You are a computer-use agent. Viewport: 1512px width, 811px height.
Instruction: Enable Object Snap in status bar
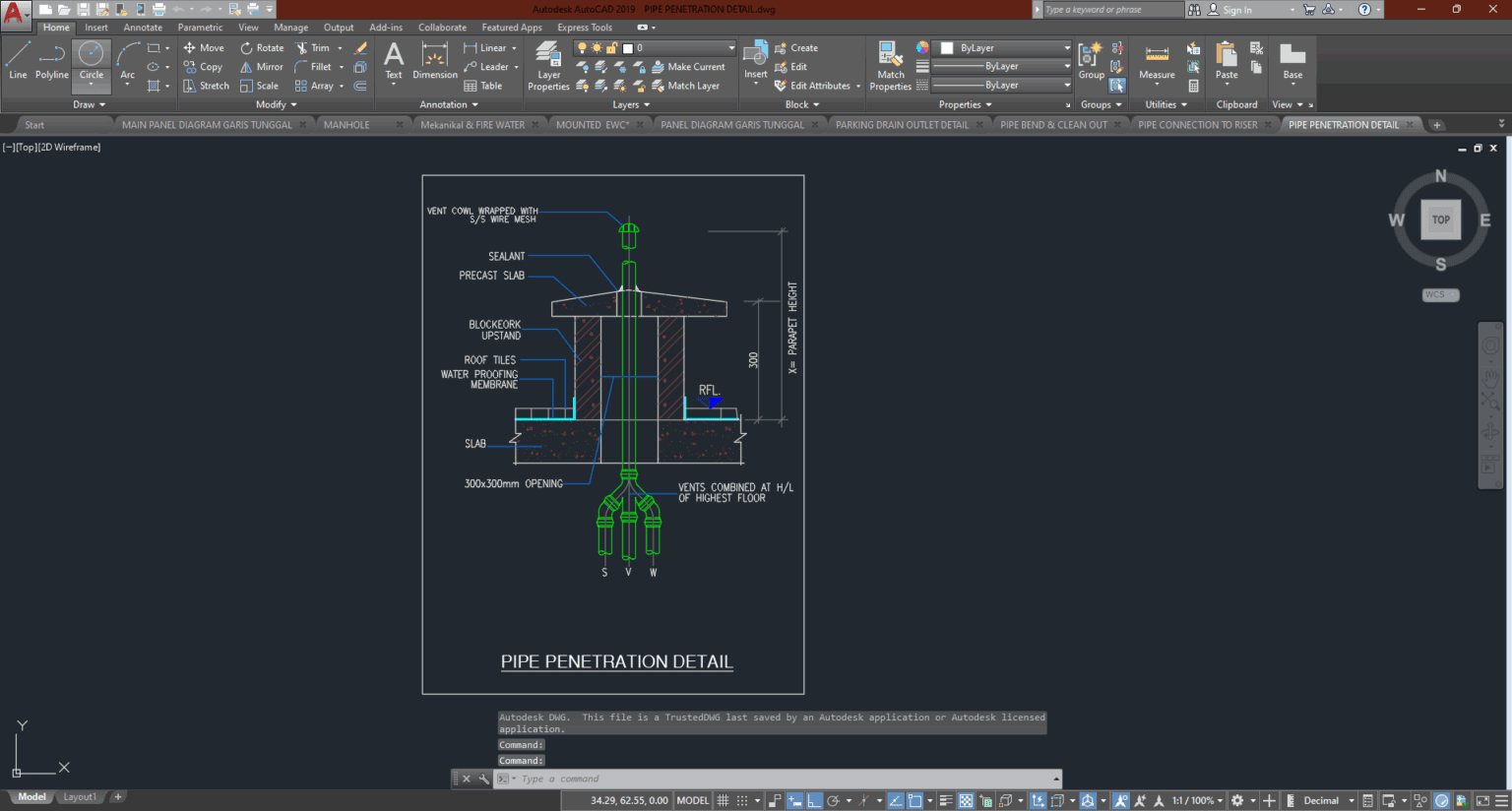(916, 800)
